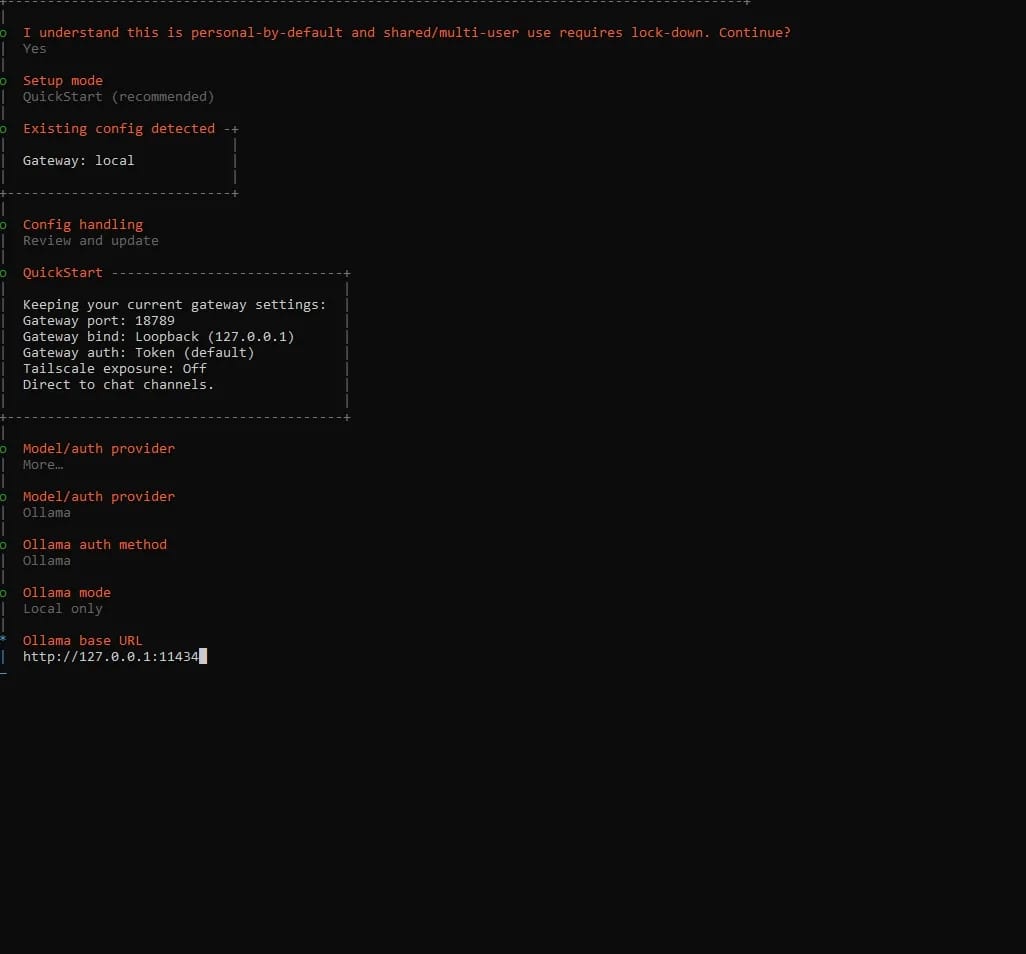1026x954 pixels.
Task: Click the 'Ollama auth method' heading
Action: pyautogui.click(x=95, y=544)
